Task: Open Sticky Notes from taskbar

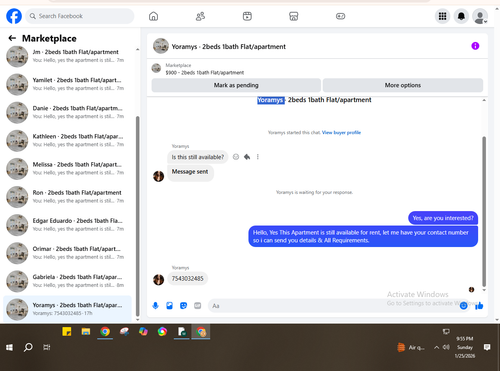Action: click(67, 332)
